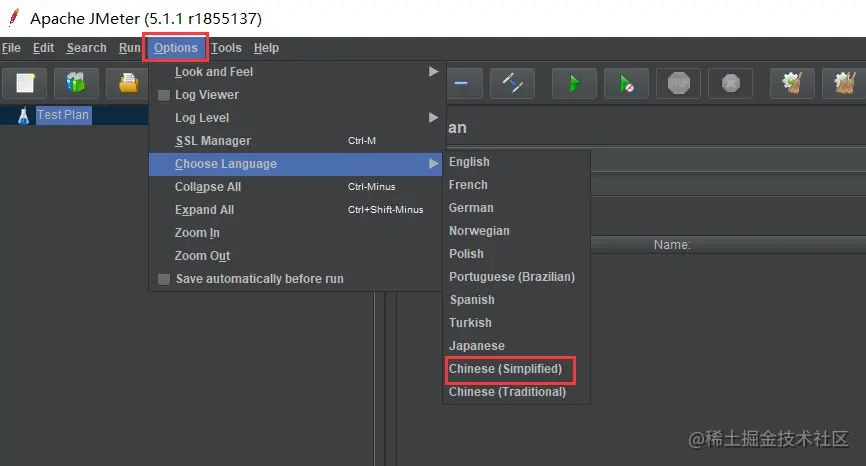Screen dimensions: 866x466
Task: Select Portuguese (Brazilian) language option
Action: coord(516,277)
